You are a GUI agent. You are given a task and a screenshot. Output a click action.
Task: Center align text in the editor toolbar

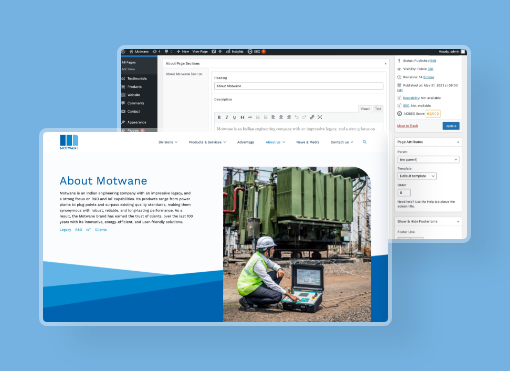(281, 117)
